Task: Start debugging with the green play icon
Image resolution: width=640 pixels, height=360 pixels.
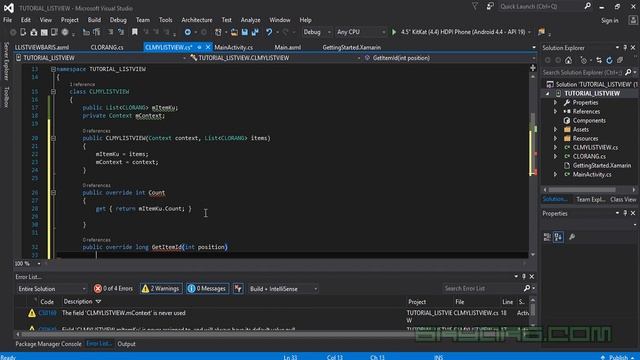Action: [394, 32]
